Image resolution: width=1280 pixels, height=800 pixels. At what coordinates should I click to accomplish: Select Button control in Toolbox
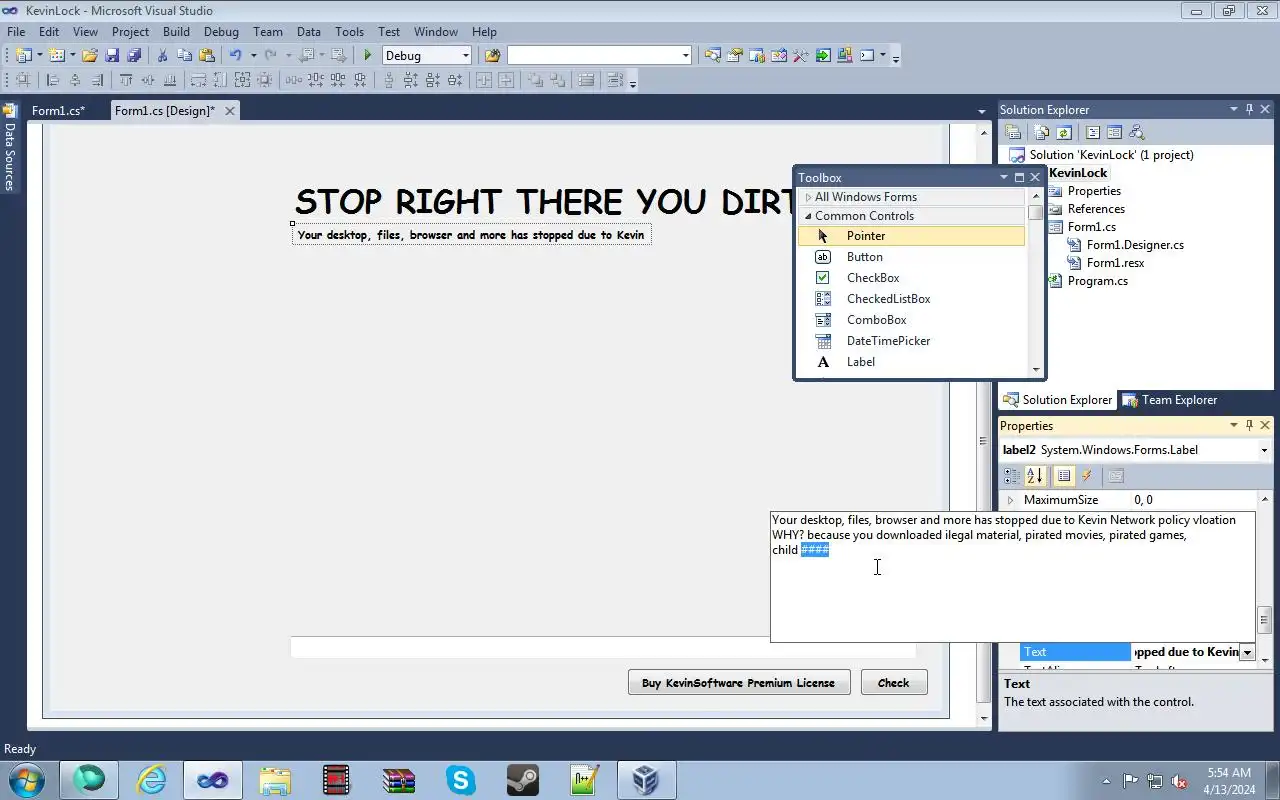tap(911, 257)
